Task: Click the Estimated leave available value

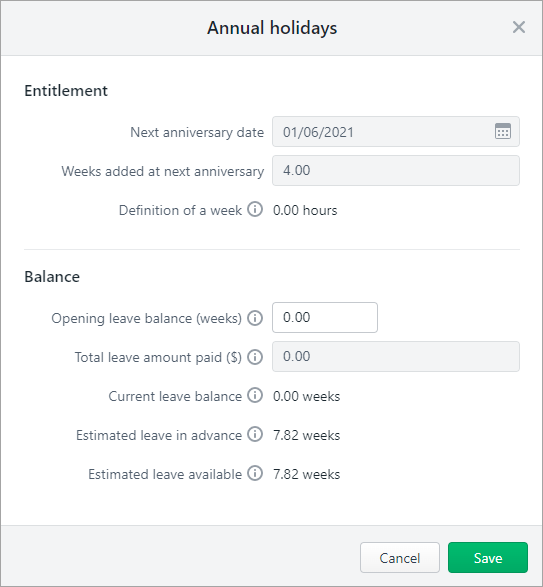Action: tap(306, 474)
